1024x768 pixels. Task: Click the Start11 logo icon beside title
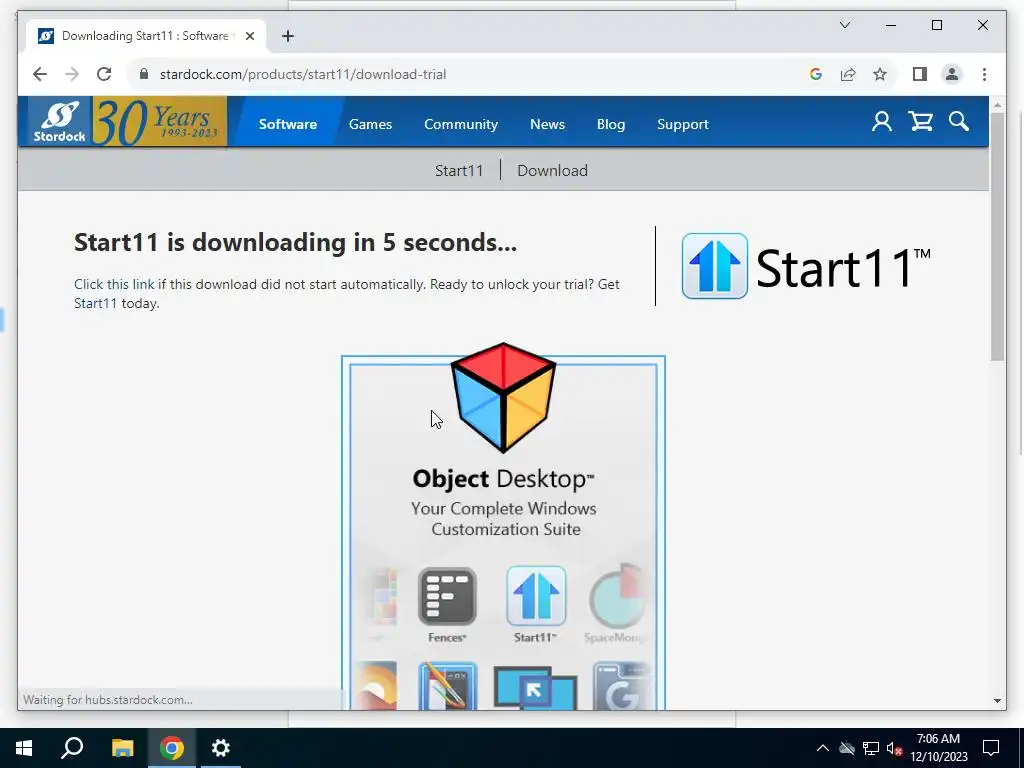pos(714,266)
